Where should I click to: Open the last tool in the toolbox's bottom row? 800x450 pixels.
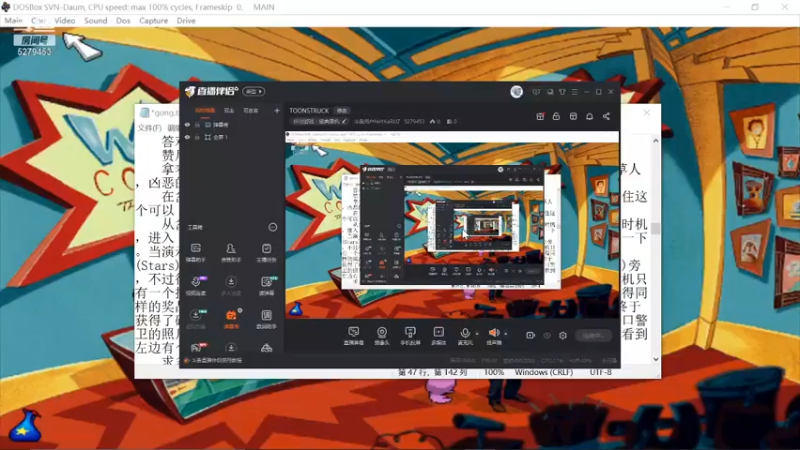266,348
